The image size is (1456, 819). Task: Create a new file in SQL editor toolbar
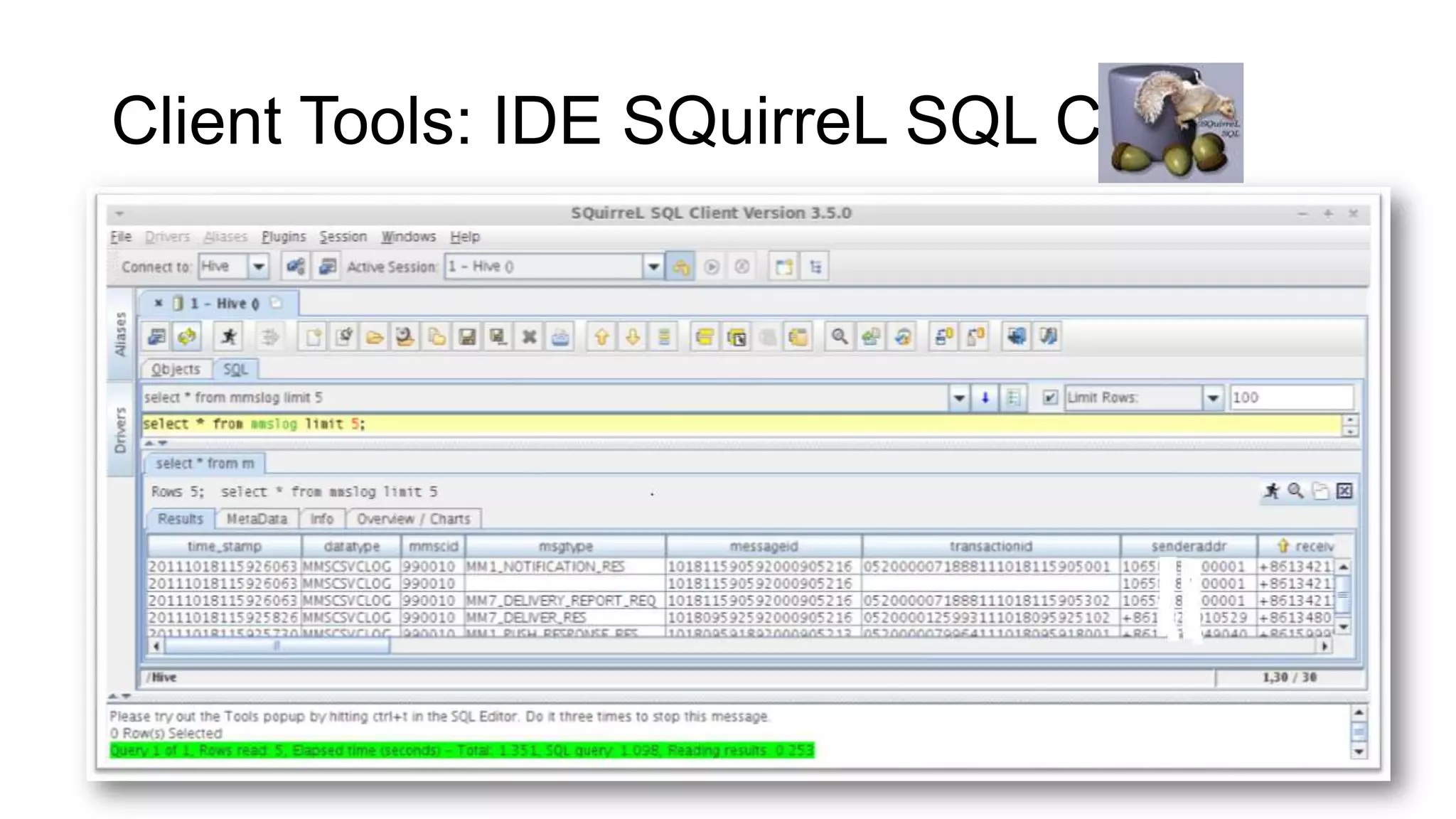[x=314, y=336]
